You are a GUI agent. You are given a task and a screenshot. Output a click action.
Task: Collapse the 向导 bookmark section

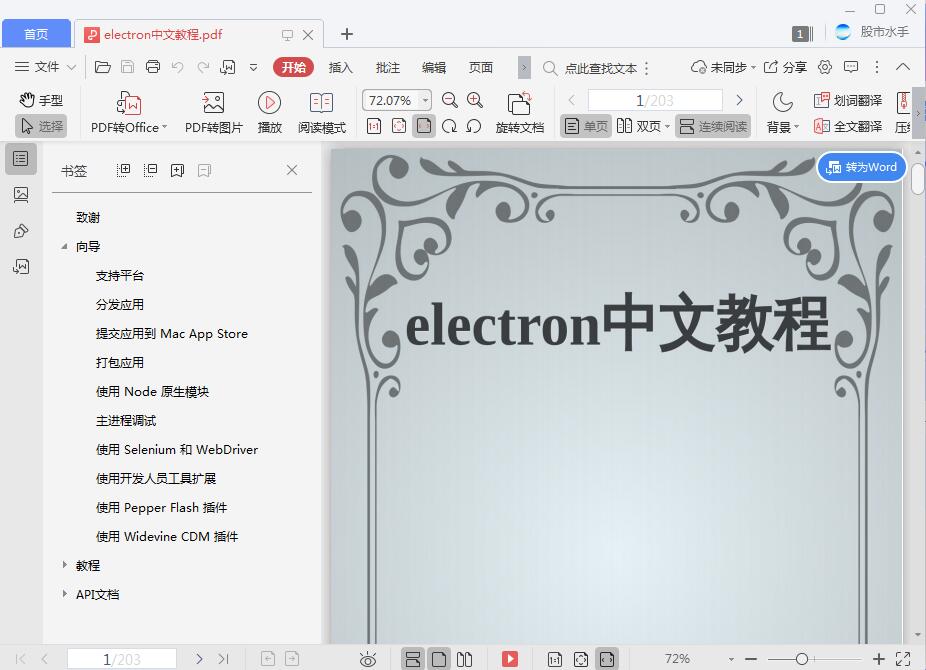[66, 246]
